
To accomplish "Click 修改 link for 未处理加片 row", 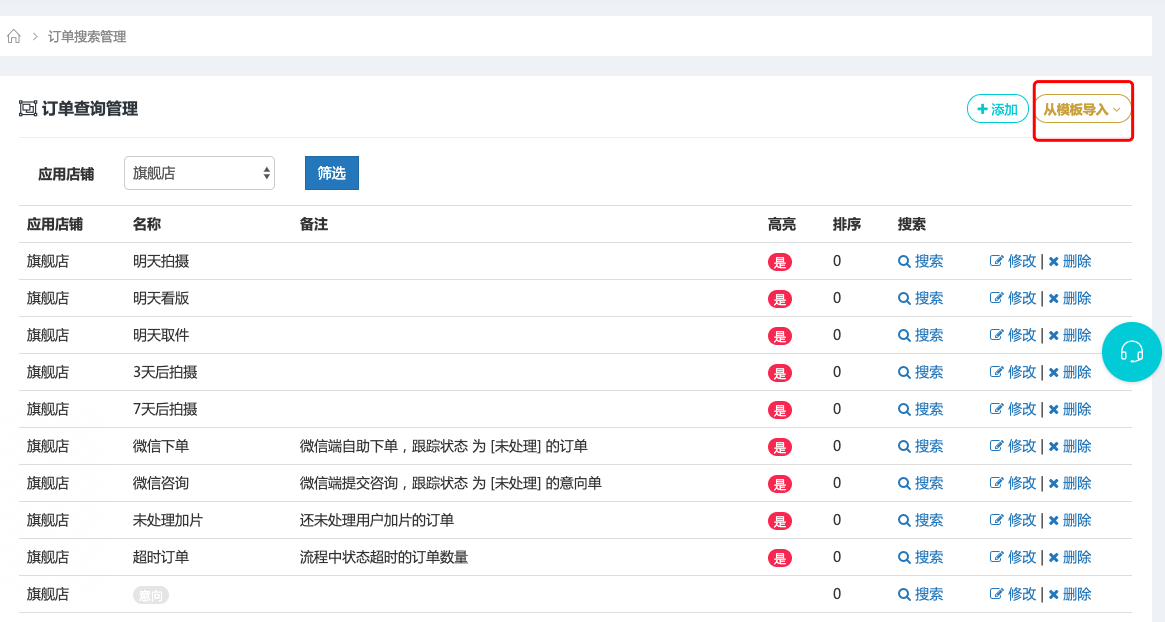I will point(1021,521).
